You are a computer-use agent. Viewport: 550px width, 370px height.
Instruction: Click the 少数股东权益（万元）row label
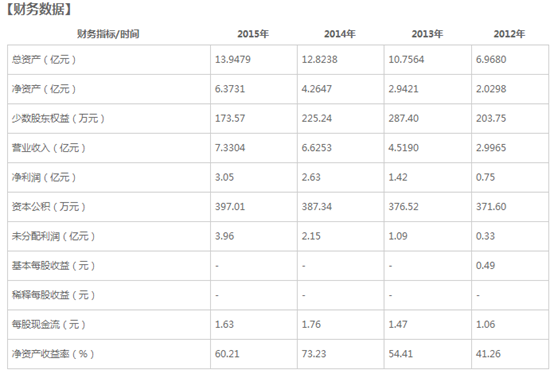[58, 118]
